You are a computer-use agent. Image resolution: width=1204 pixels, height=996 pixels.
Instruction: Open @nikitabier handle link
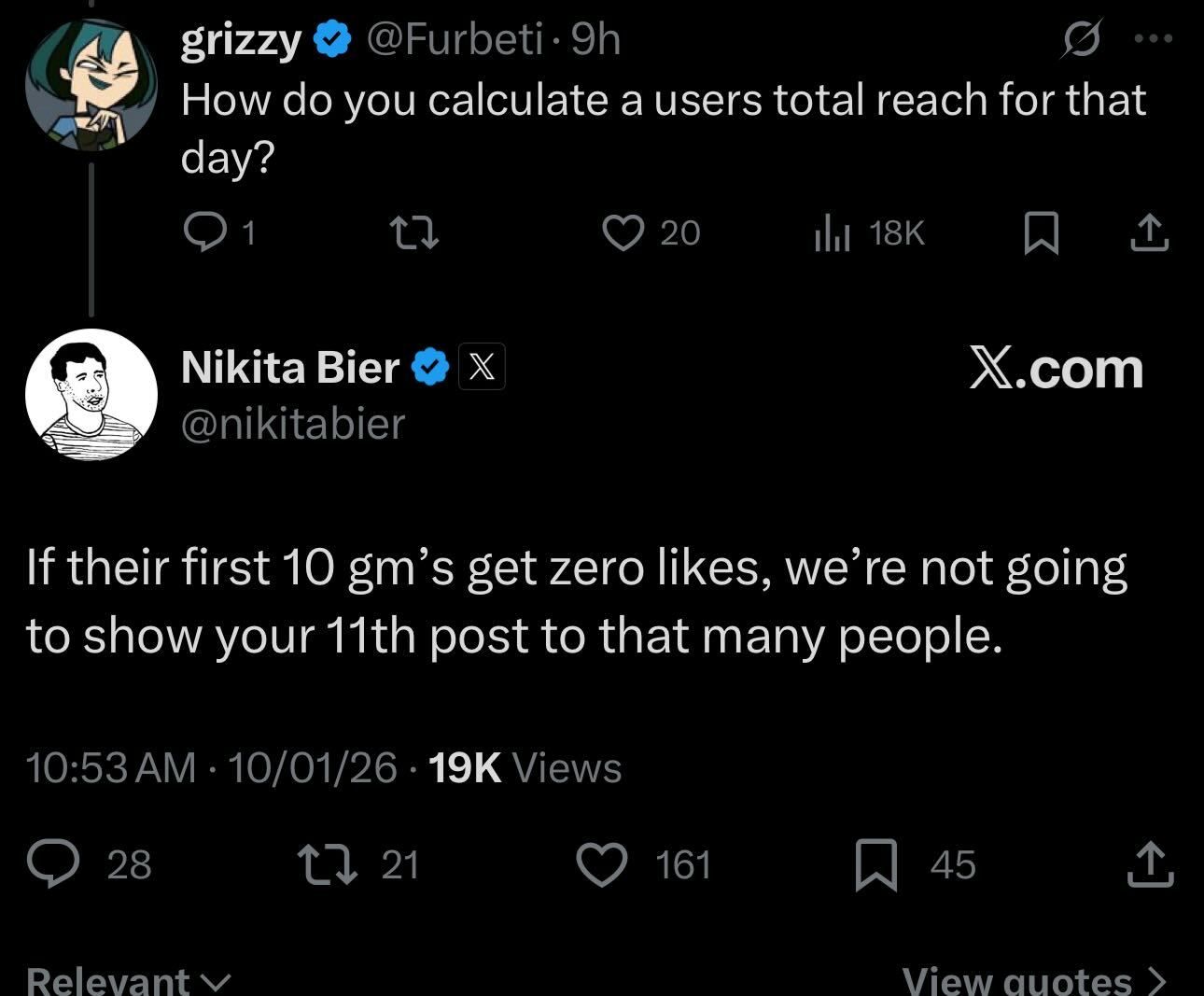point(293,424)
